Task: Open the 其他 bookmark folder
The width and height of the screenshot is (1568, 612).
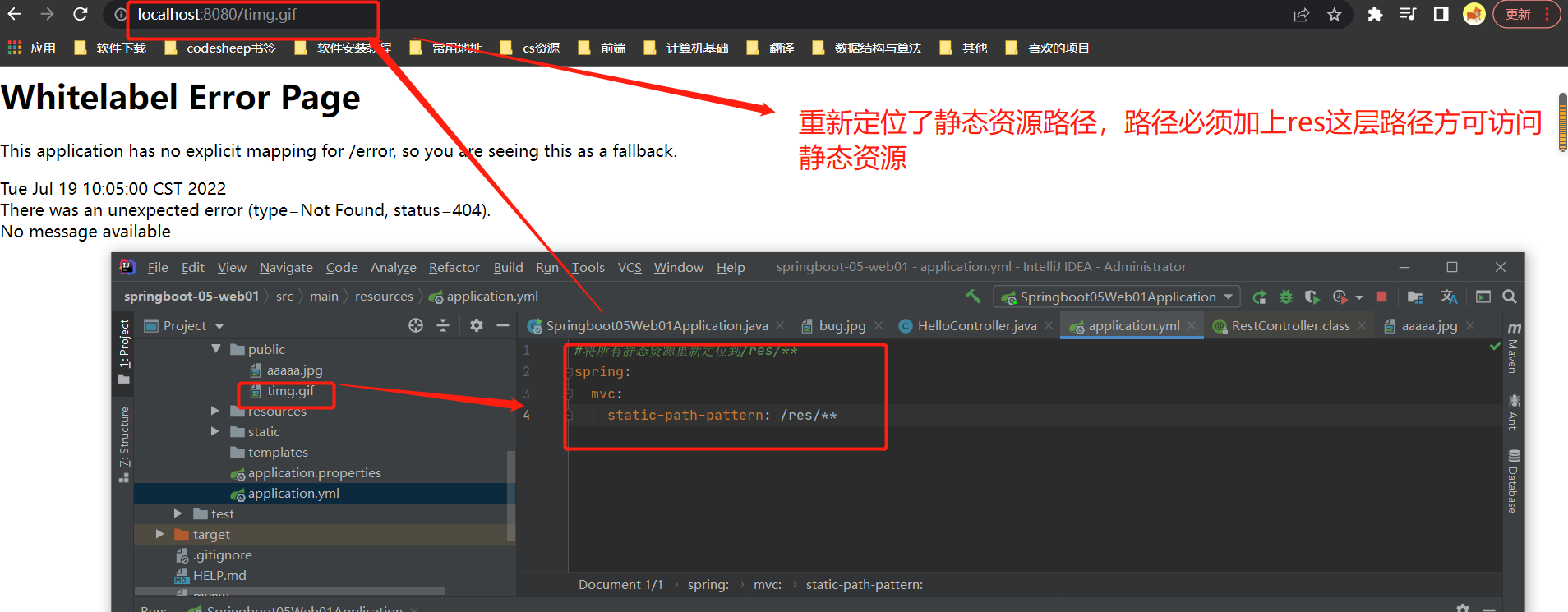Action: 963,48
